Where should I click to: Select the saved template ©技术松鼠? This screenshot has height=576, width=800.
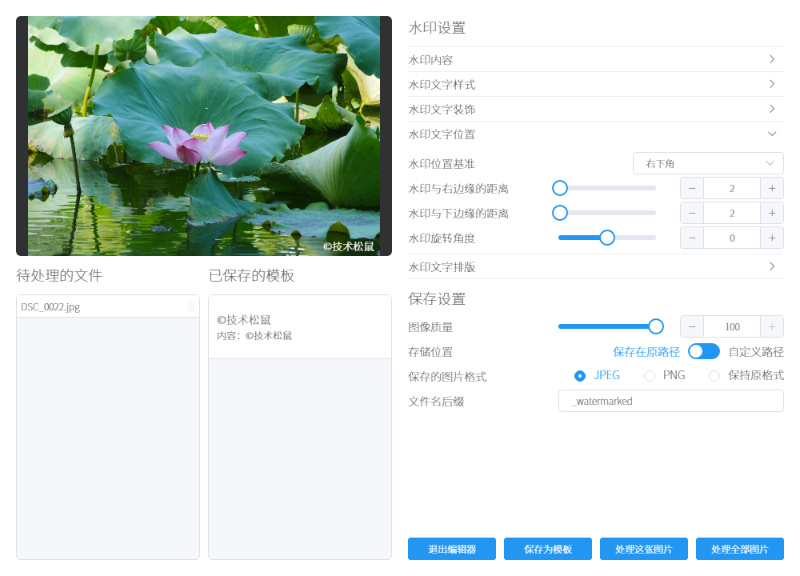tap(300, 327)
